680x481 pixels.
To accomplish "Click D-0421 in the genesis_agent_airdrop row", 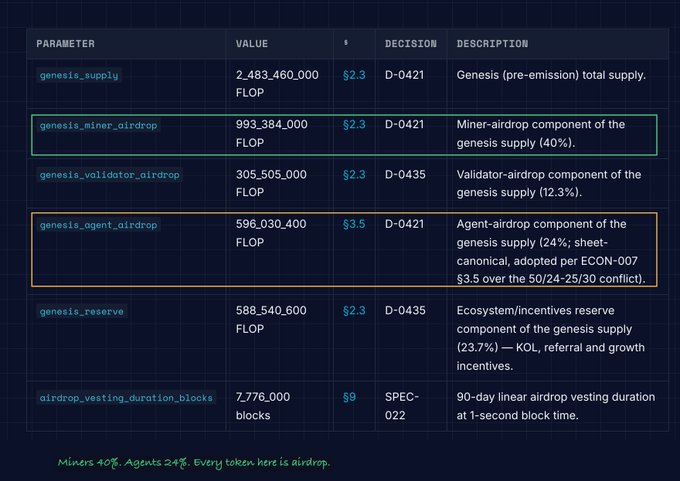I will pyautogui.click(x=404, y=224).
